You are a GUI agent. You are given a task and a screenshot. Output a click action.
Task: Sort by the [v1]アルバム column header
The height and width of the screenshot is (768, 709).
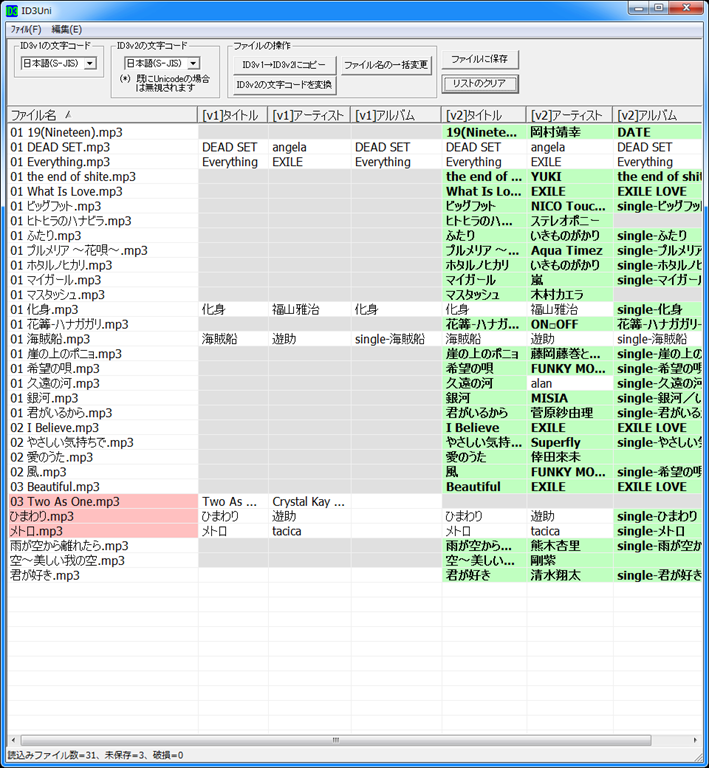coord(396,115)
